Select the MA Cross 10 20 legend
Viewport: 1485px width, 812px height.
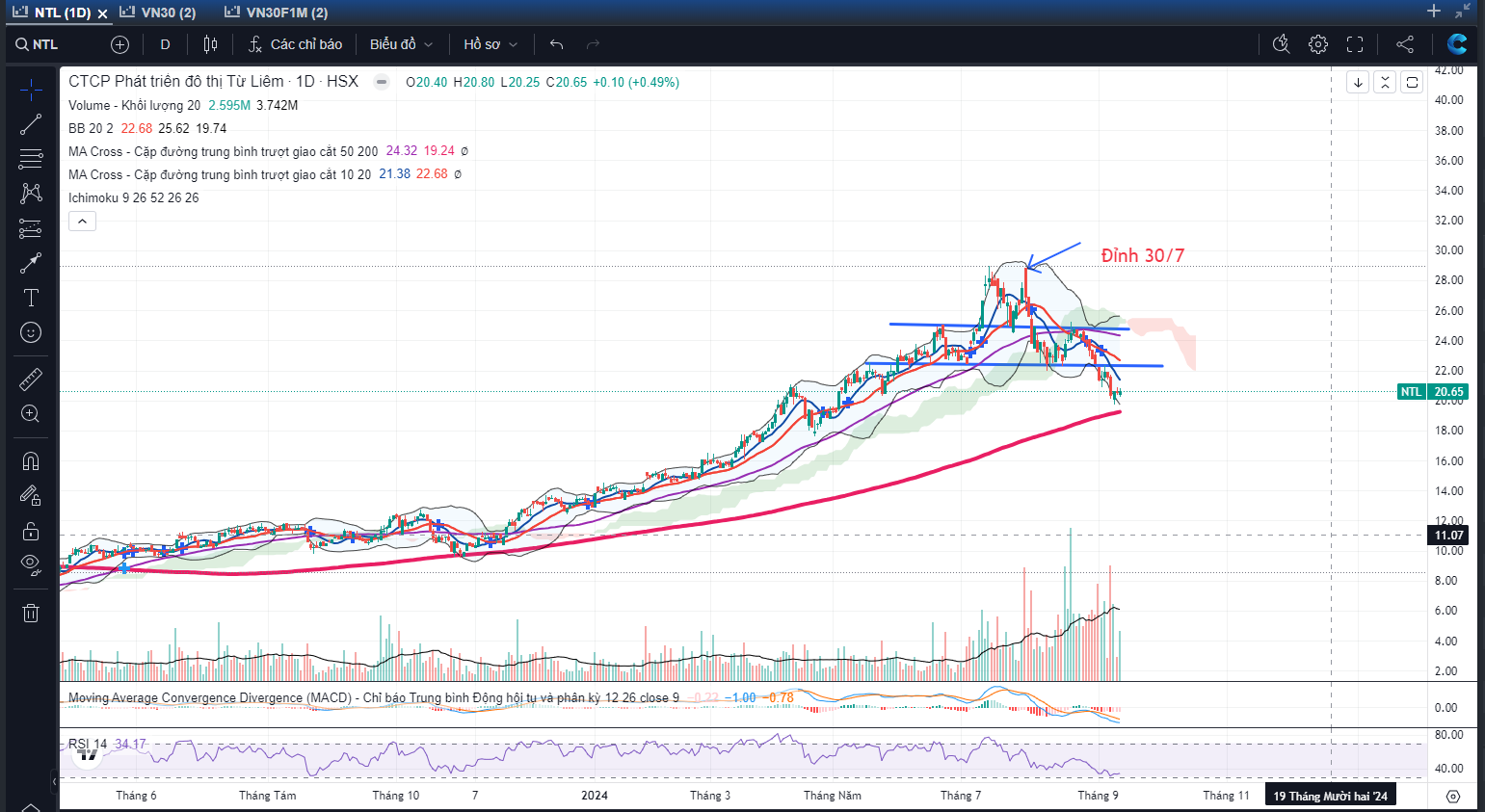tap(219, 174)
